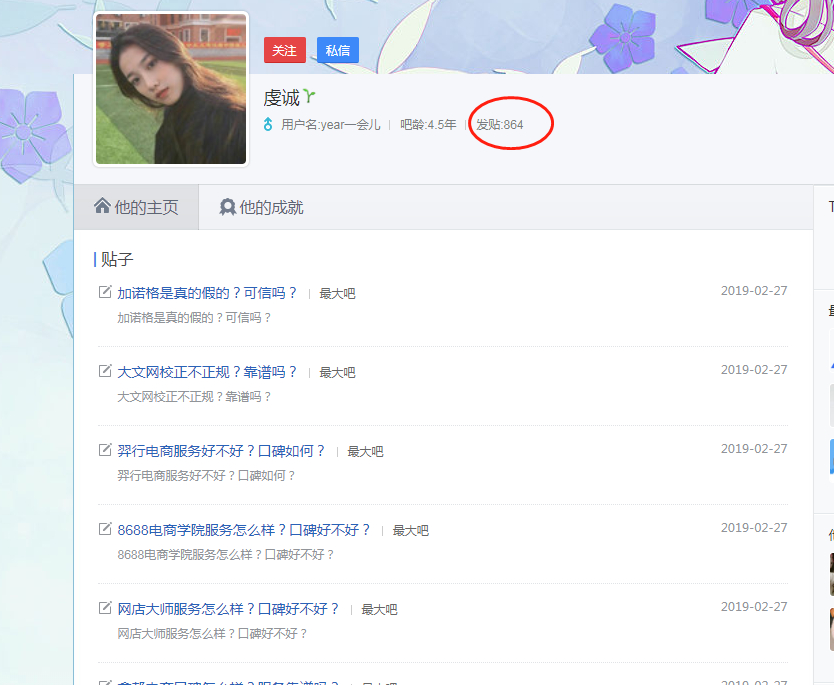834x685 pixels.
Task: Click the post icon beside 羿行电商服务好不好
Action: [105, 450]
